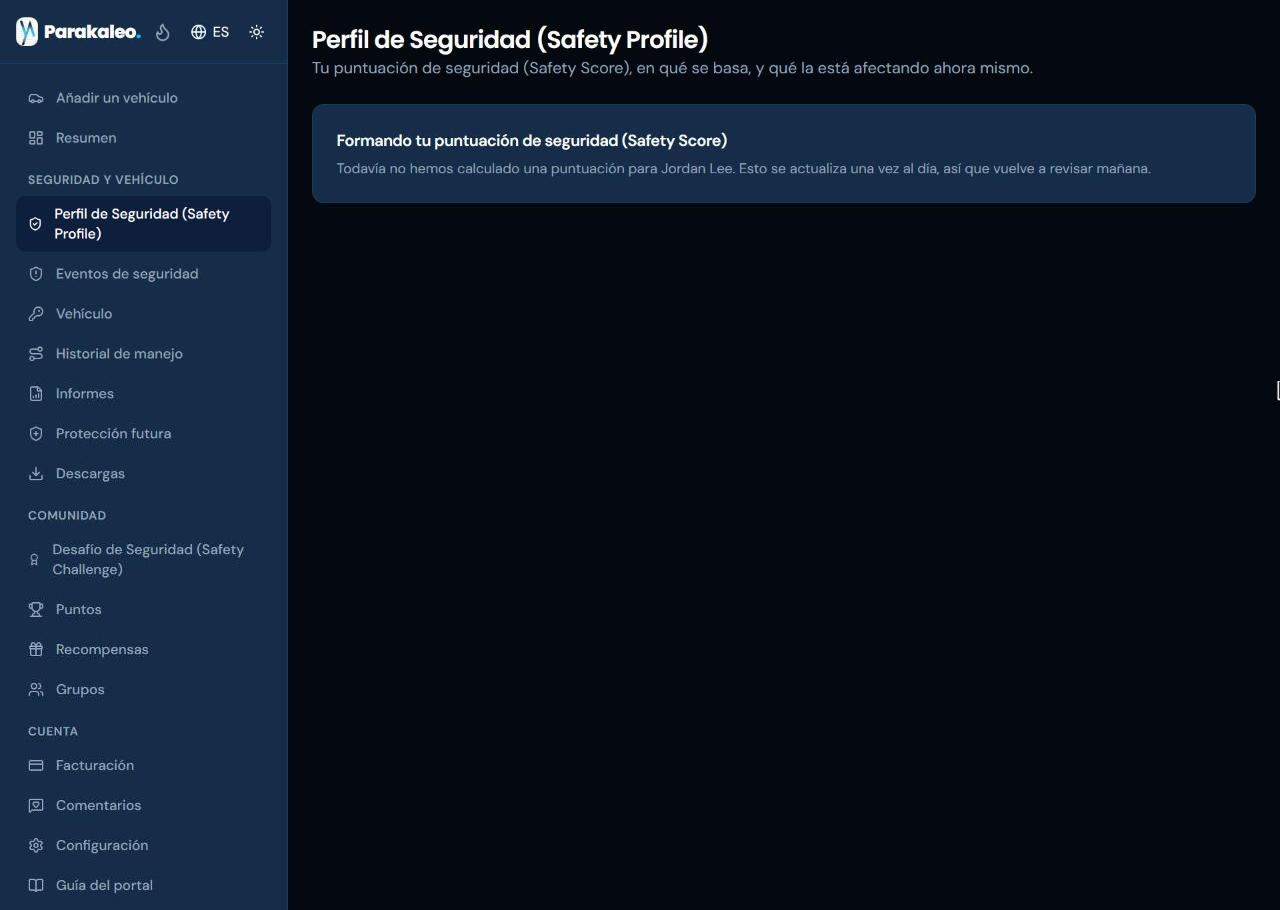The height and width of the screenshot is (910, 1280).
Task: Open the ES language selector
Action: 210,32
